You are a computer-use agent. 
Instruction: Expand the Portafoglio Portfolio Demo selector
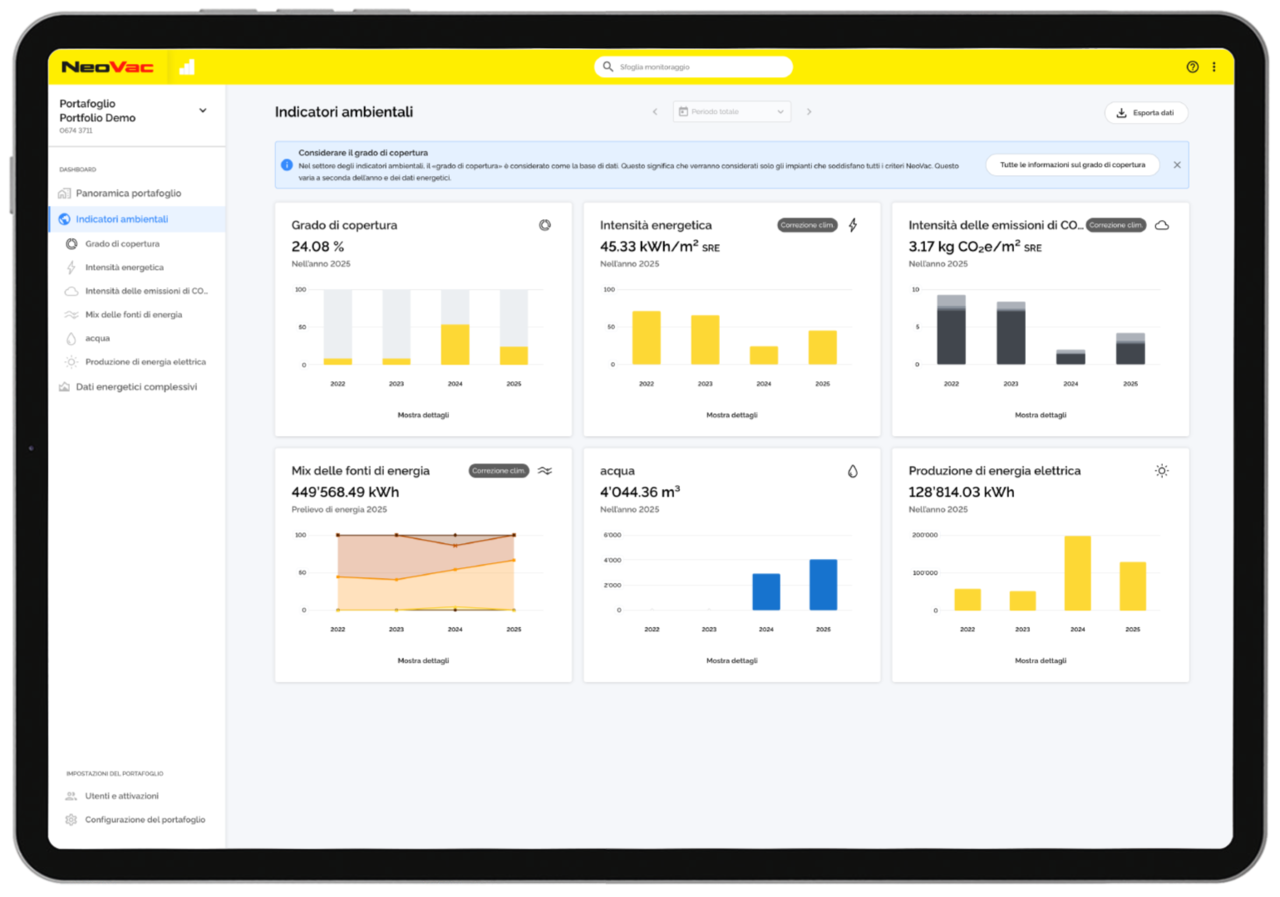click(203, 110)
